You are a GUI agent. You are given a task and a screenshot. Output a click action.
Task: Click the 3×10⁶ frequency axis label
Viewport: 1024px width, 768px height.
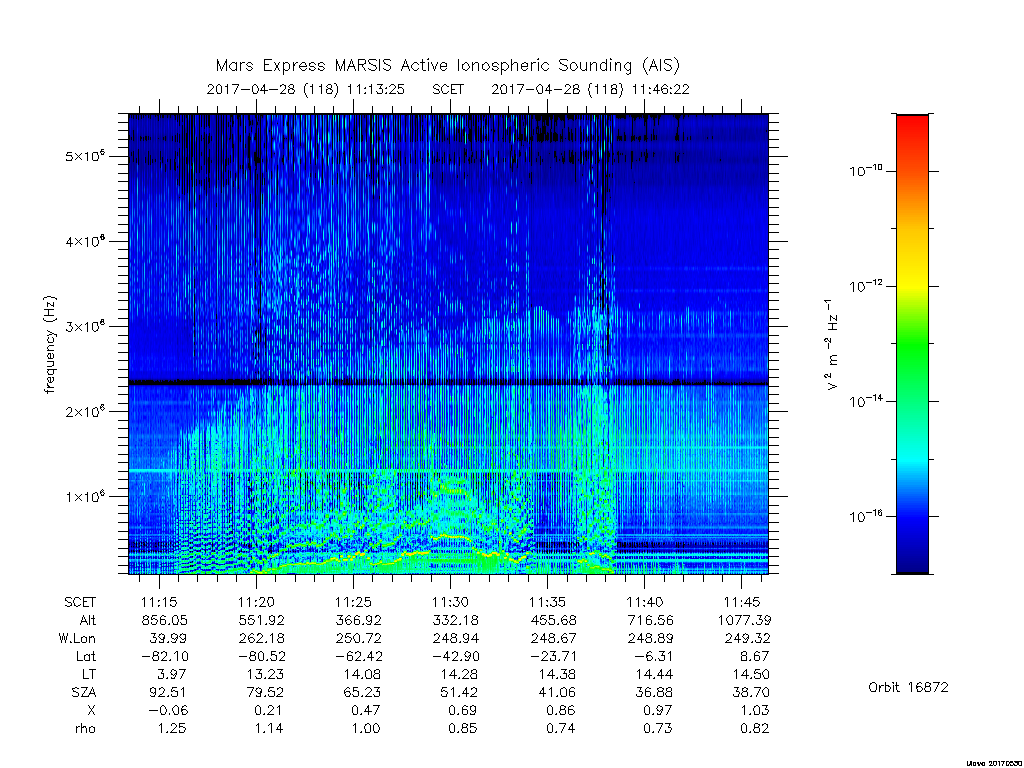[x=85, y=326]
